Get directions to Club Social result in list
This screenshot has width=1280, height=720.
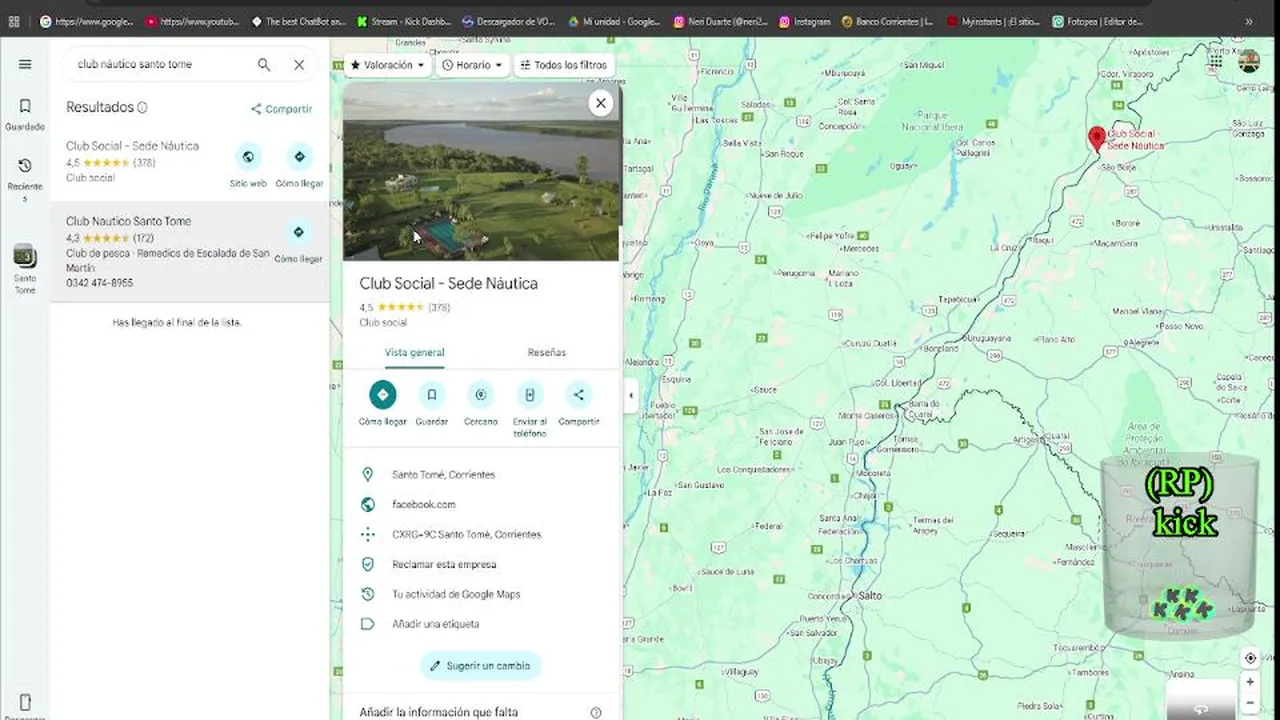(x=298, y=164)
